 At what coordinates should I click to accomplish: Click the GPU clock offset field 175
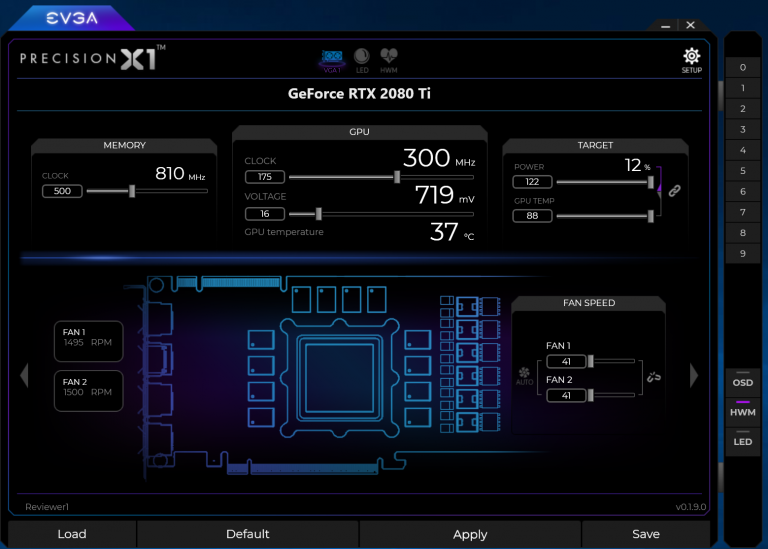pos(265,177)
